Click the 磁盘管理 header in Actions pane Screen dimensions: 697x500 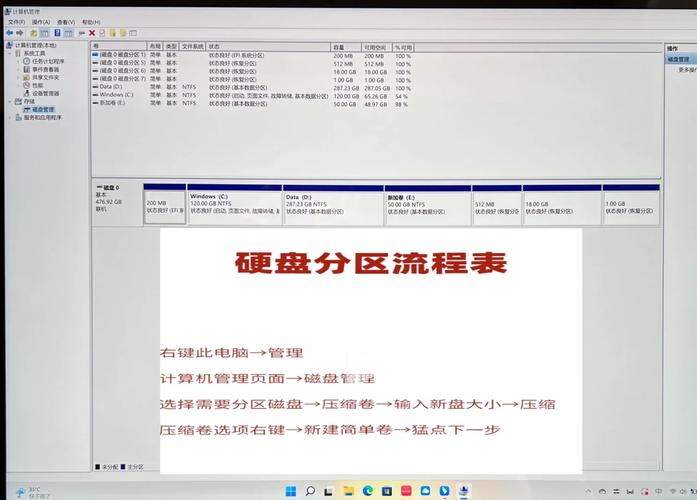681,59
